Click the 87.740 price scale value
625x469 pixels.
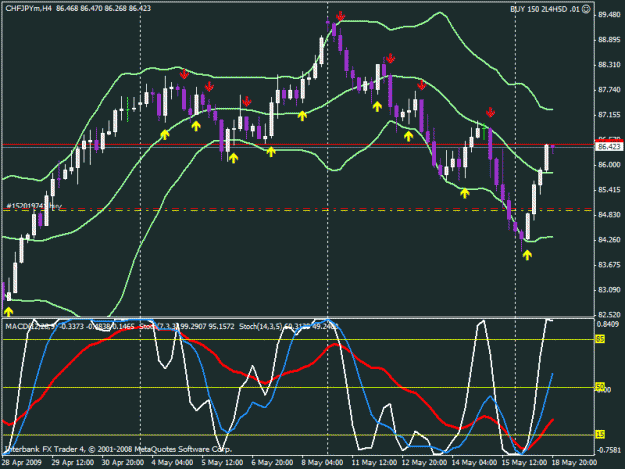tap(609, 90)
